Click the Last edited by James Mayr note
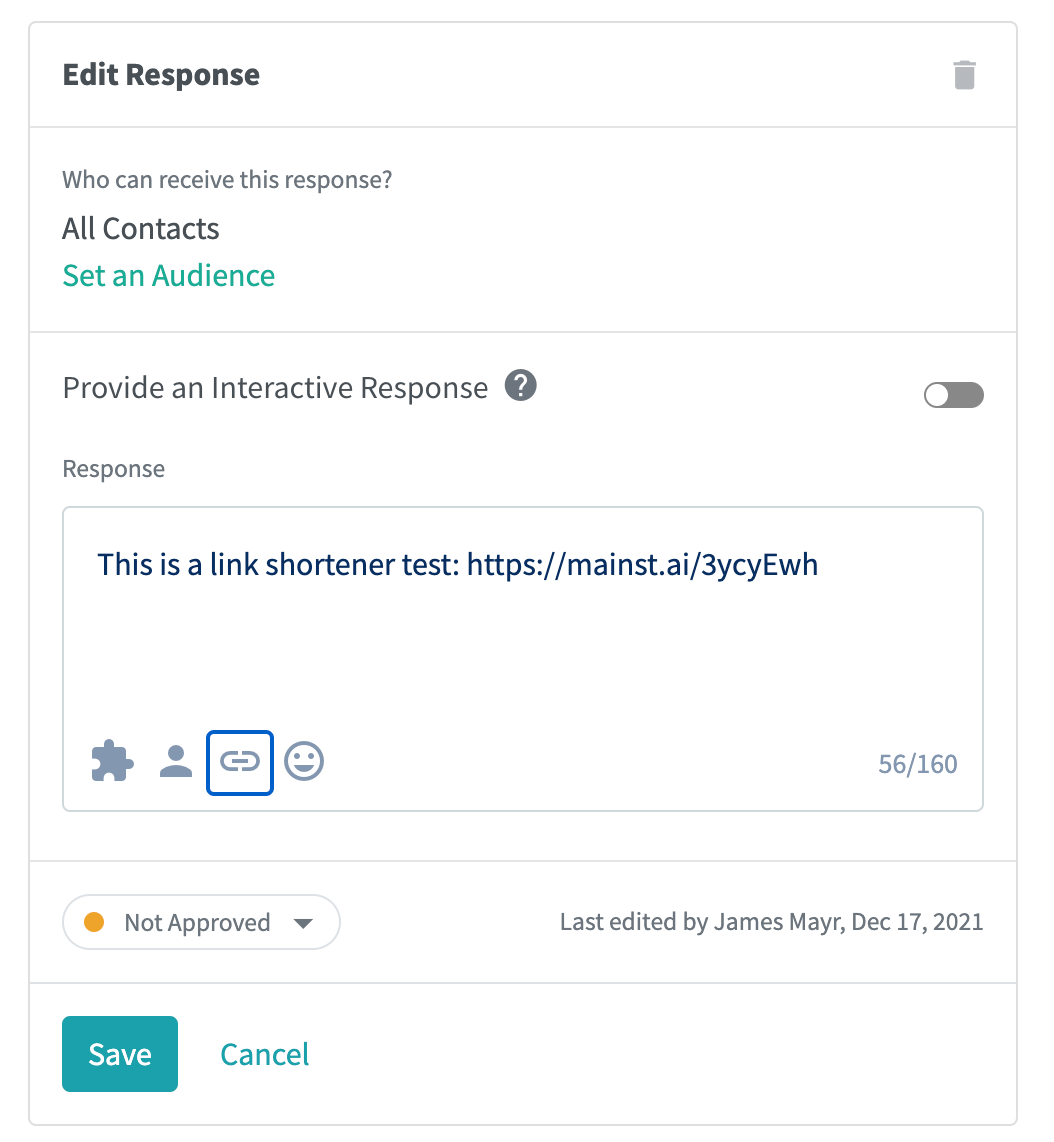Image resolution: width=1054 pixels, height=1142 pixels. coord(771,922)
